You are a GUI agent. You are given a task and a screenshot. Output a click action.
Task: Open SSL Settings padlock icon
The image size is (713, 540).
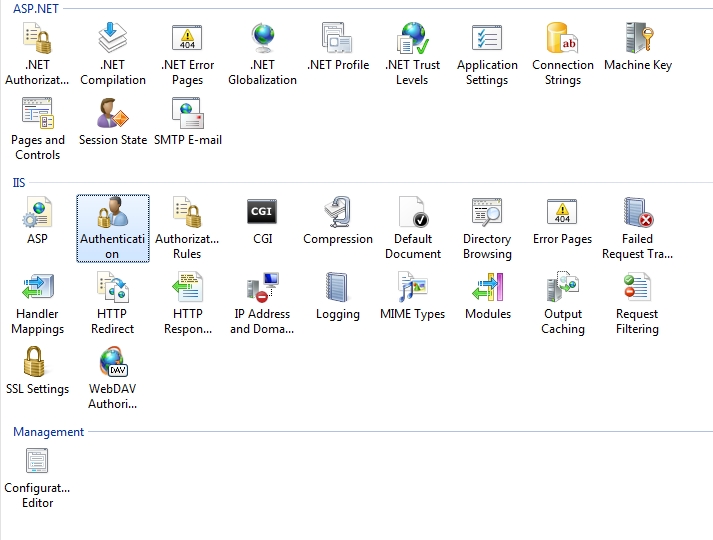[x=35, y=362]
